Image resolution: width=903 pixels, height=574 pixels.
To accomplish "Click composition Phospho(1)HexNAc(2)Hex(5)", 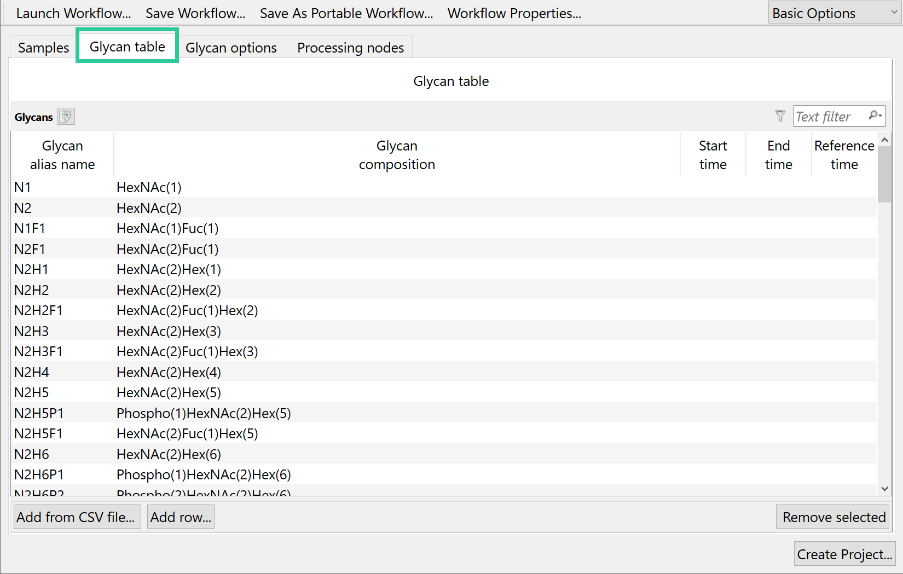I will click(x=204, y=413).
